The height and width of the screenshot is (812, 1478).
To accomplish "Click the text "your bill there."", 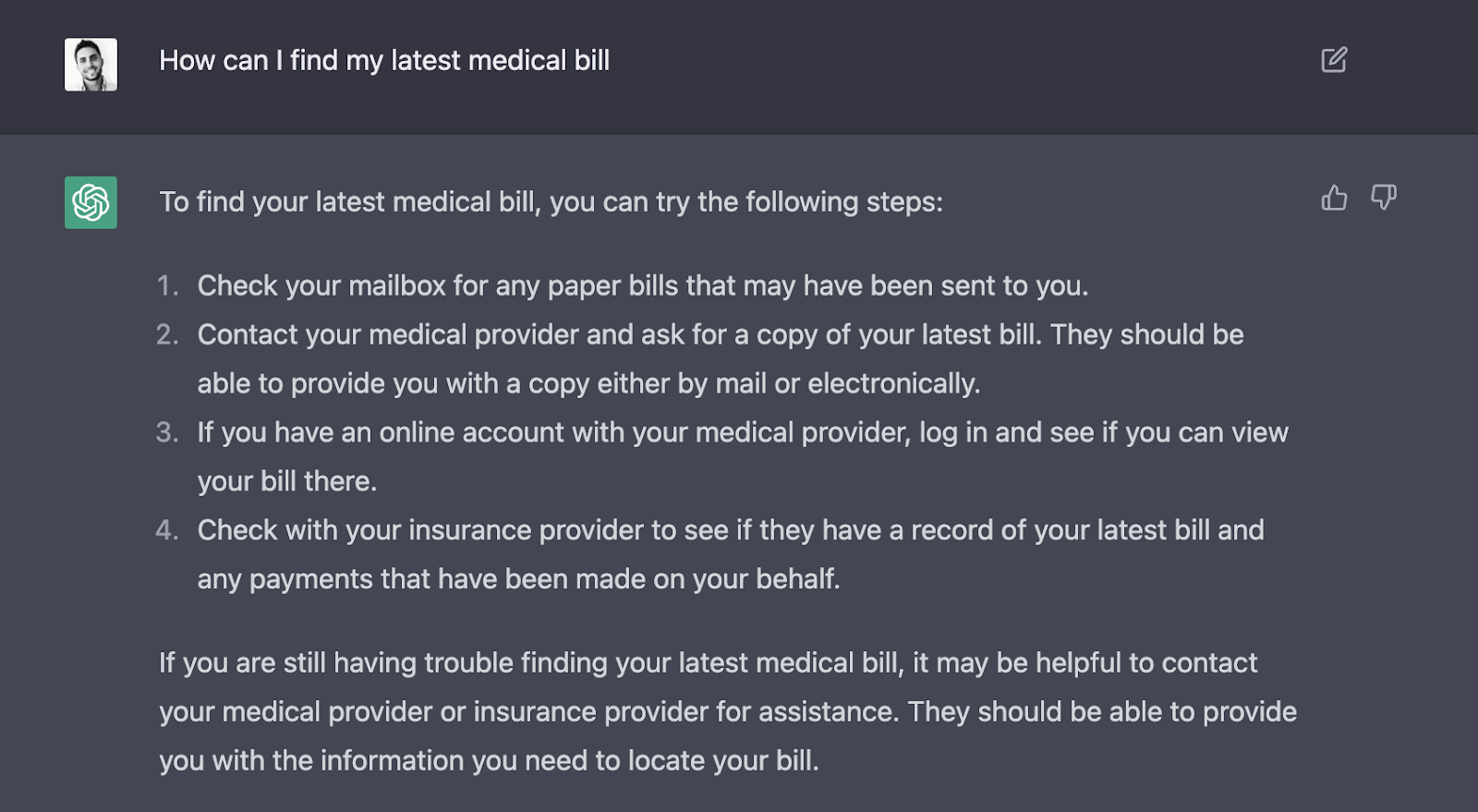I will point(287,482).
